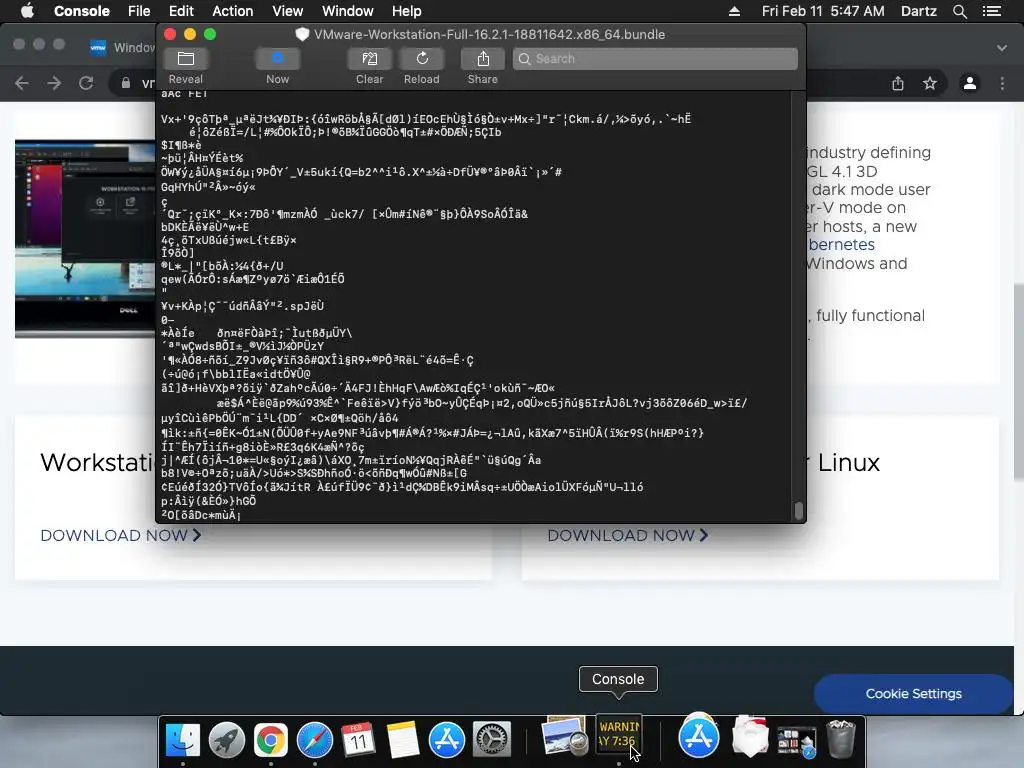Screen dimensions: 1024x768
Task: Open the Console application menu
Action: 82,11
